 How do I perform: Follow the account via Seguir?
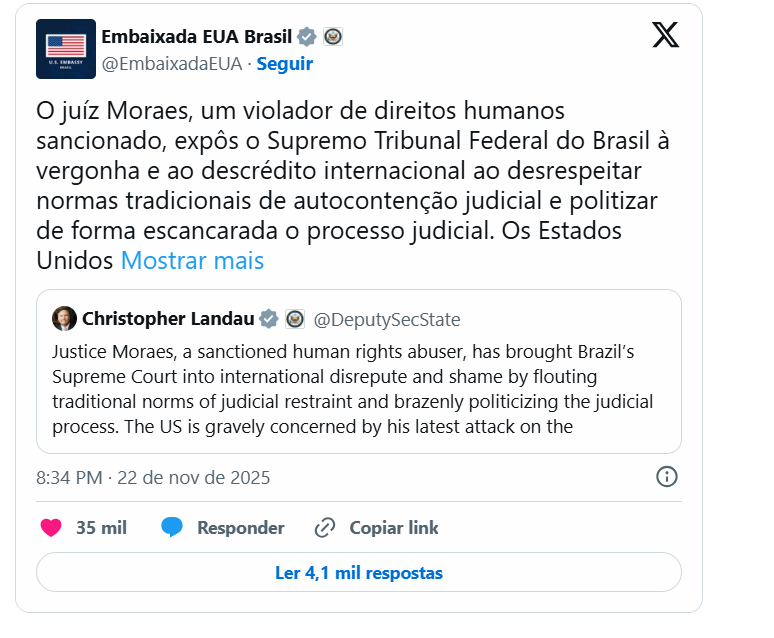coord(285,64)
